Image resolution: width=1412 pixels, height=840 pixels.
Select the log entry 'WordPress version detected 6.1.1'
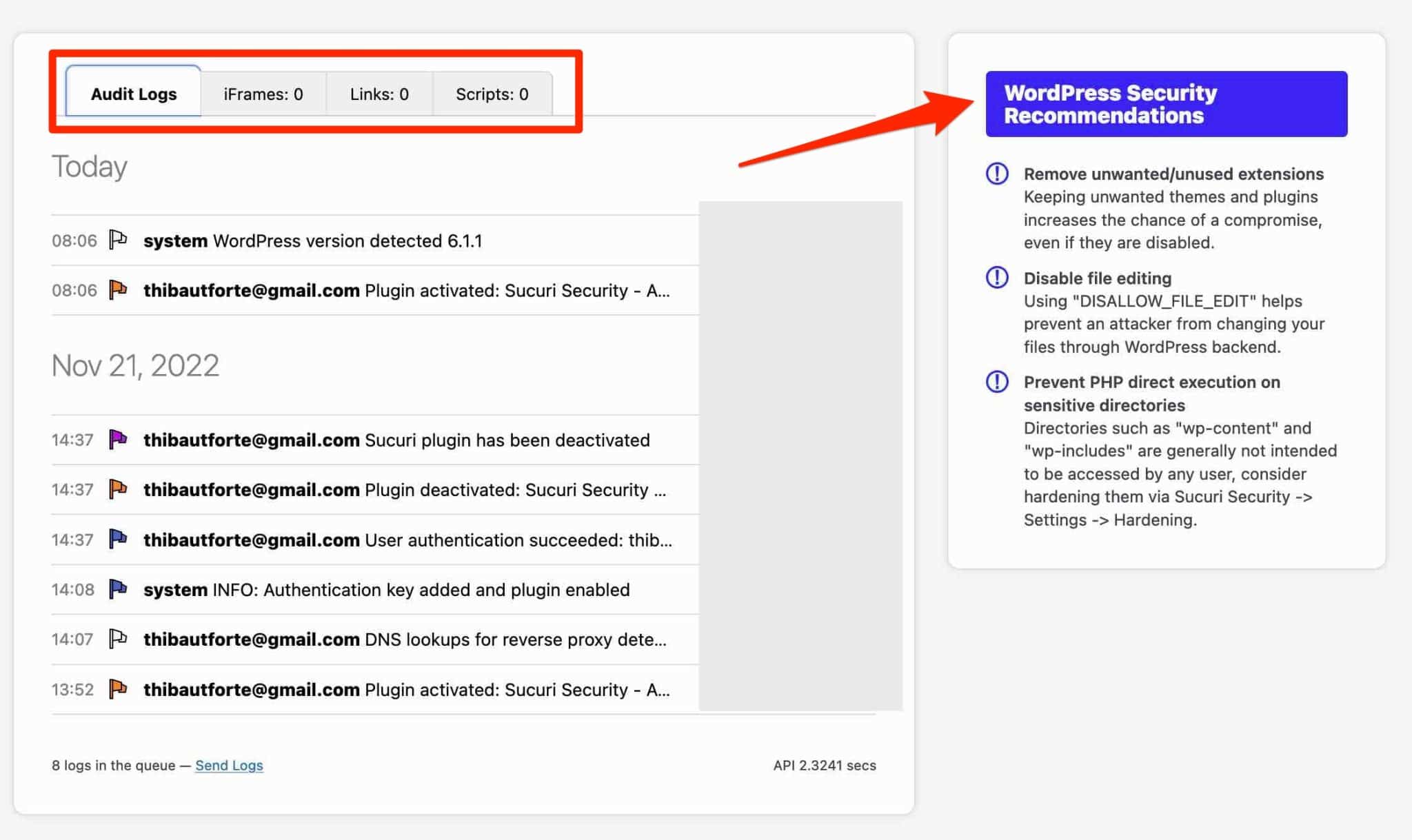pyautogui.click(x=375, y=240)
